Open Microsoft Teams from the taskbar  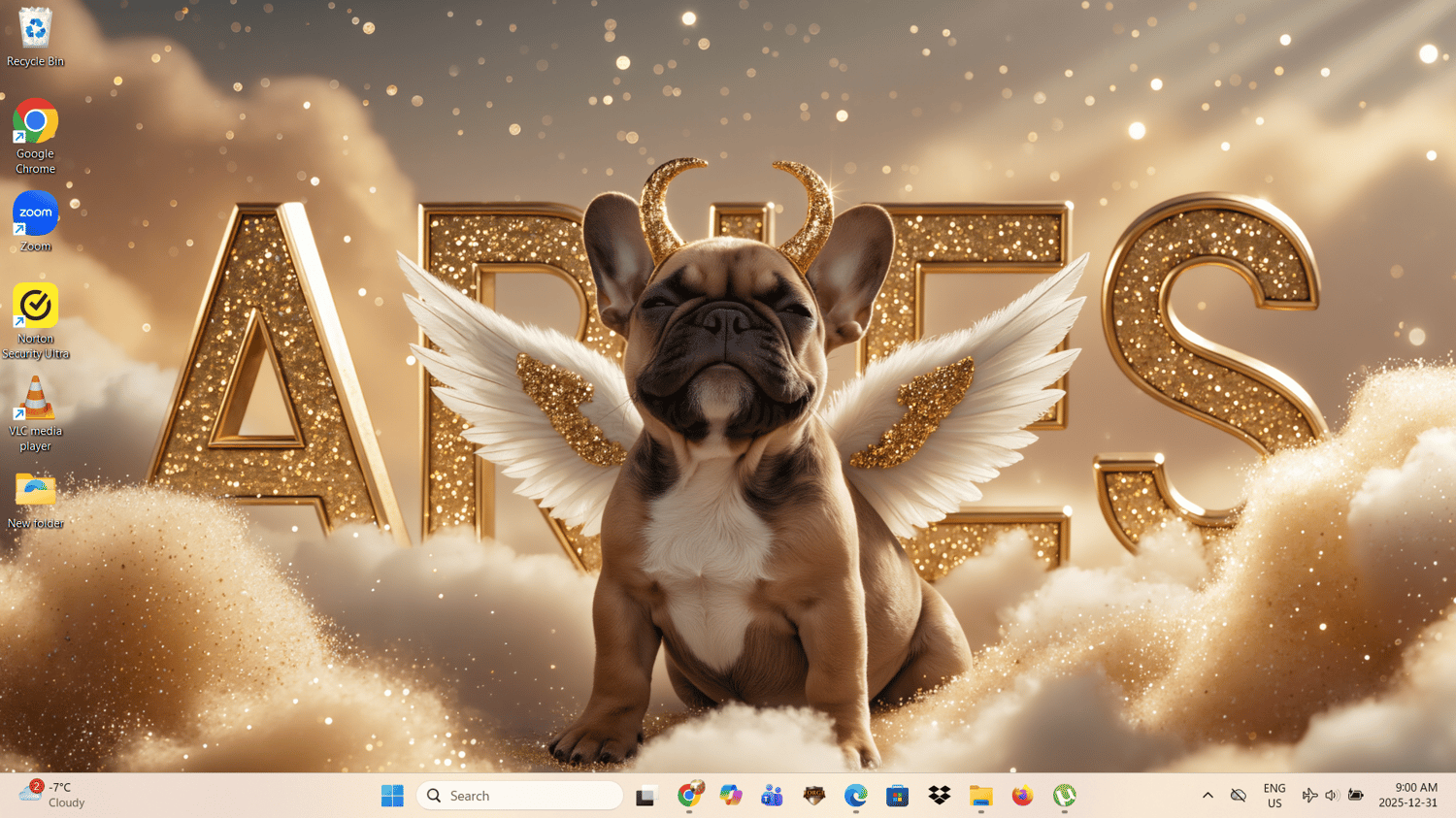point(773,796)
